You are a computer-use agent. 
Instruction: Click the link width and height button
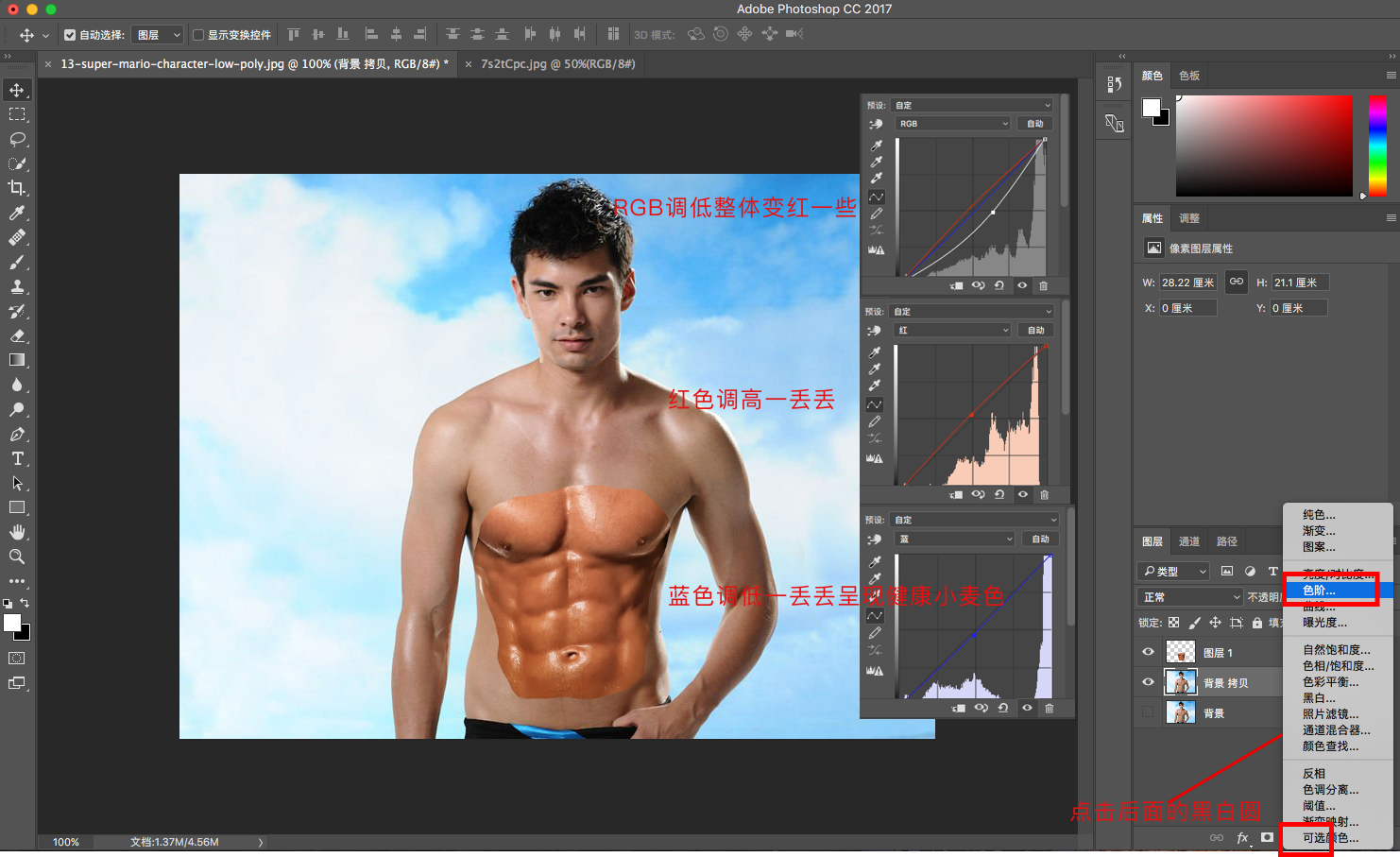[1236, 282]
